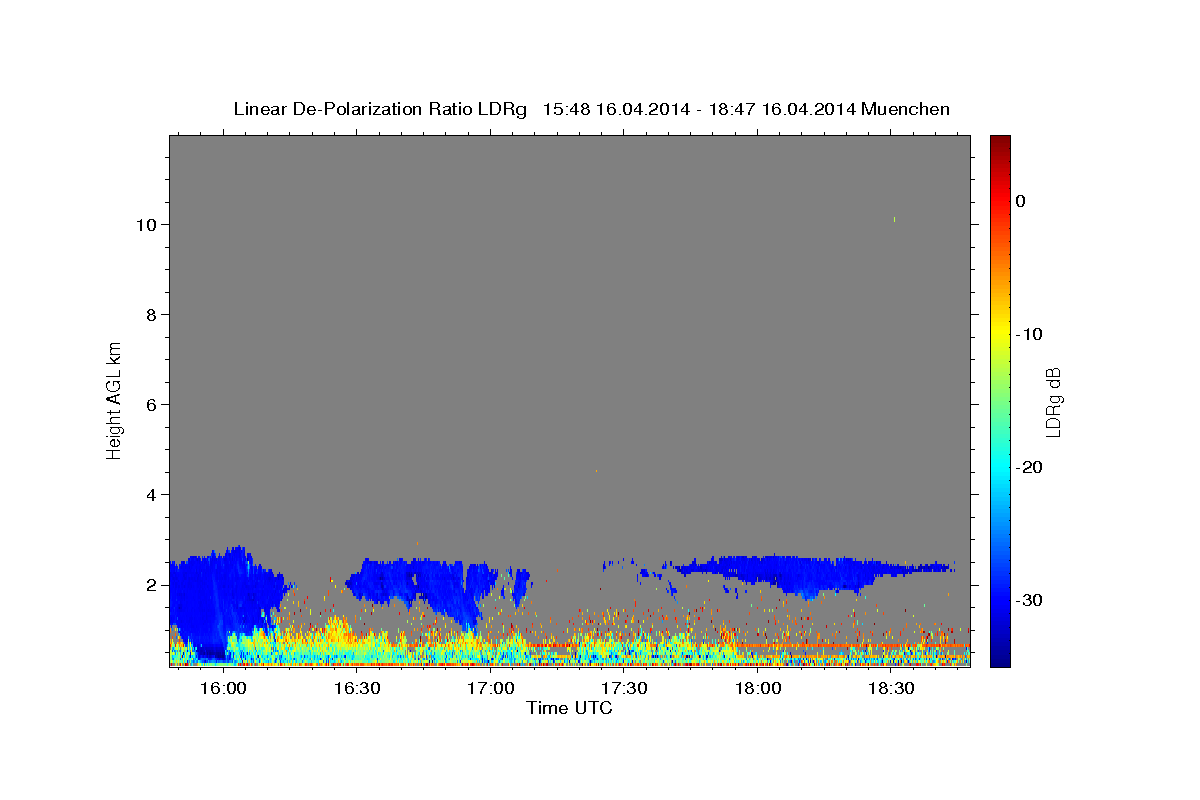1200x800 pixels.
Task: Click the 16:00 time tick label
Action: [223, 689]
